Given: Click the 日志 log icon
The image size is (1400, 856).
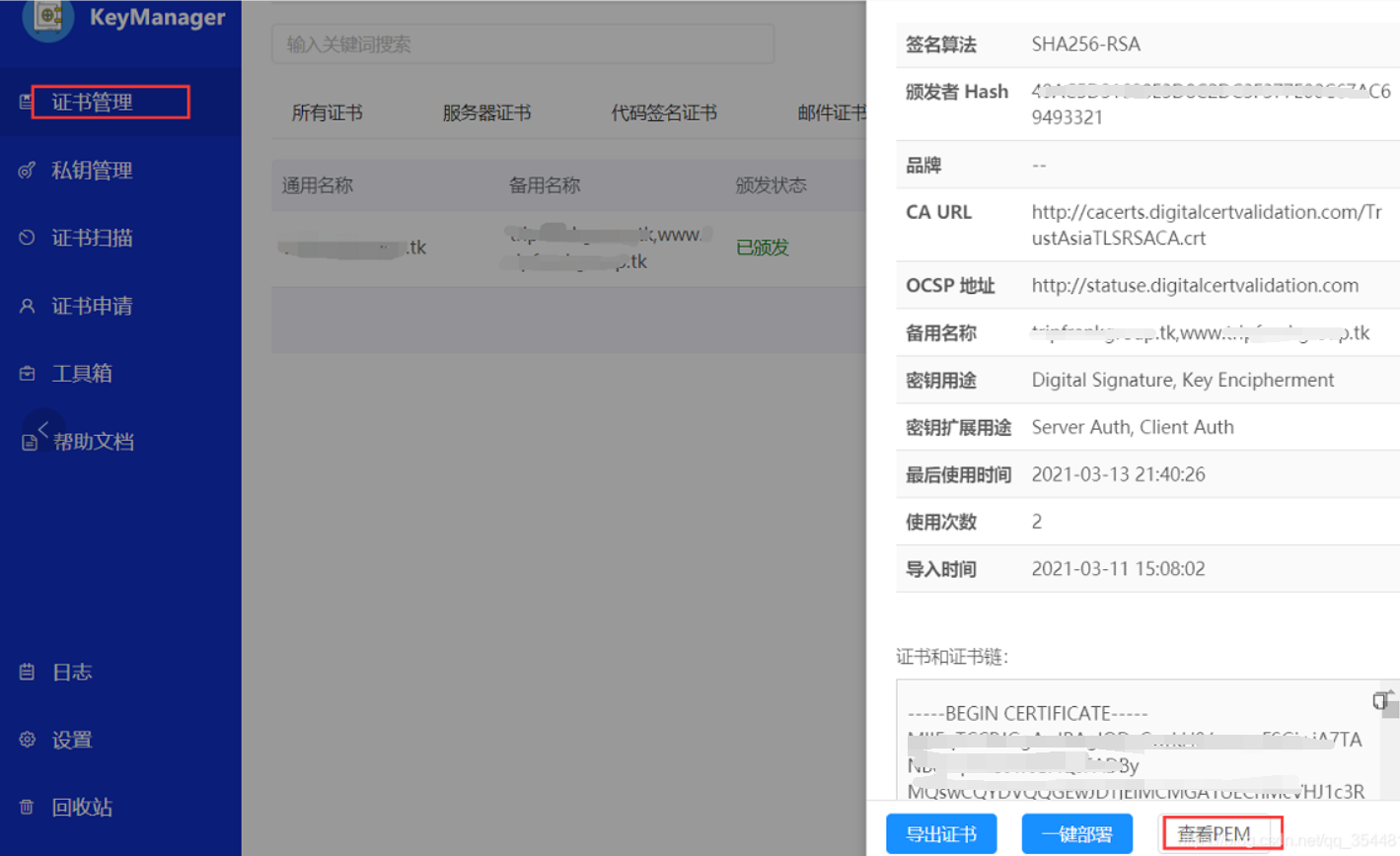Looking at the screenshot, I should tap(28, 673).
